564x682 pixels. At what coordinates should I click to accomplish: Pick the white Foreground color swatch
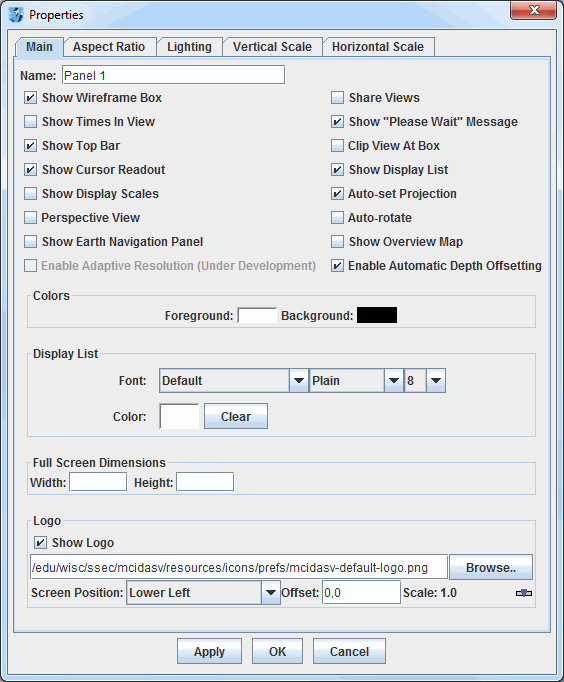[257, 315]
